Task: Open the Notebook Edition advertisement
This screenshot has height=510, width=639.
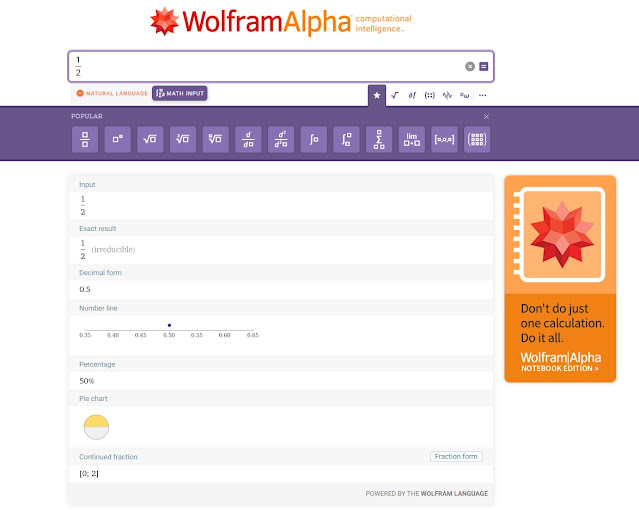Action: point(560,279)
